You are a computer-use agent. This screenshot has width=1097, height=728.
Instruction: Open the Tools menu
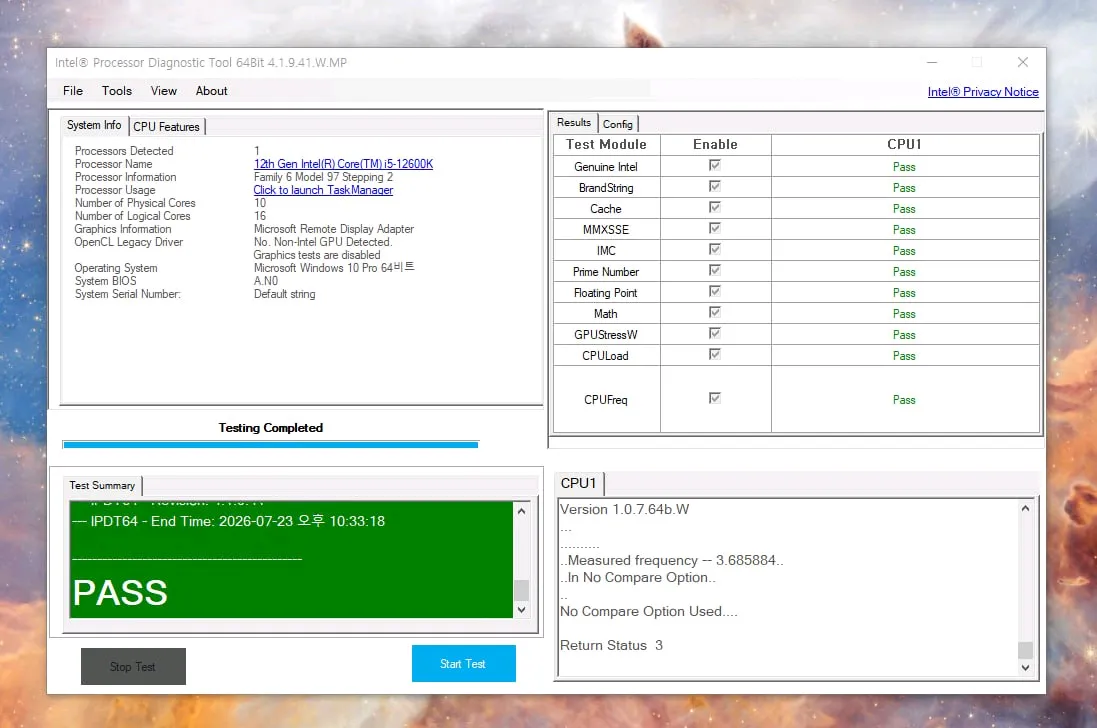116,91
